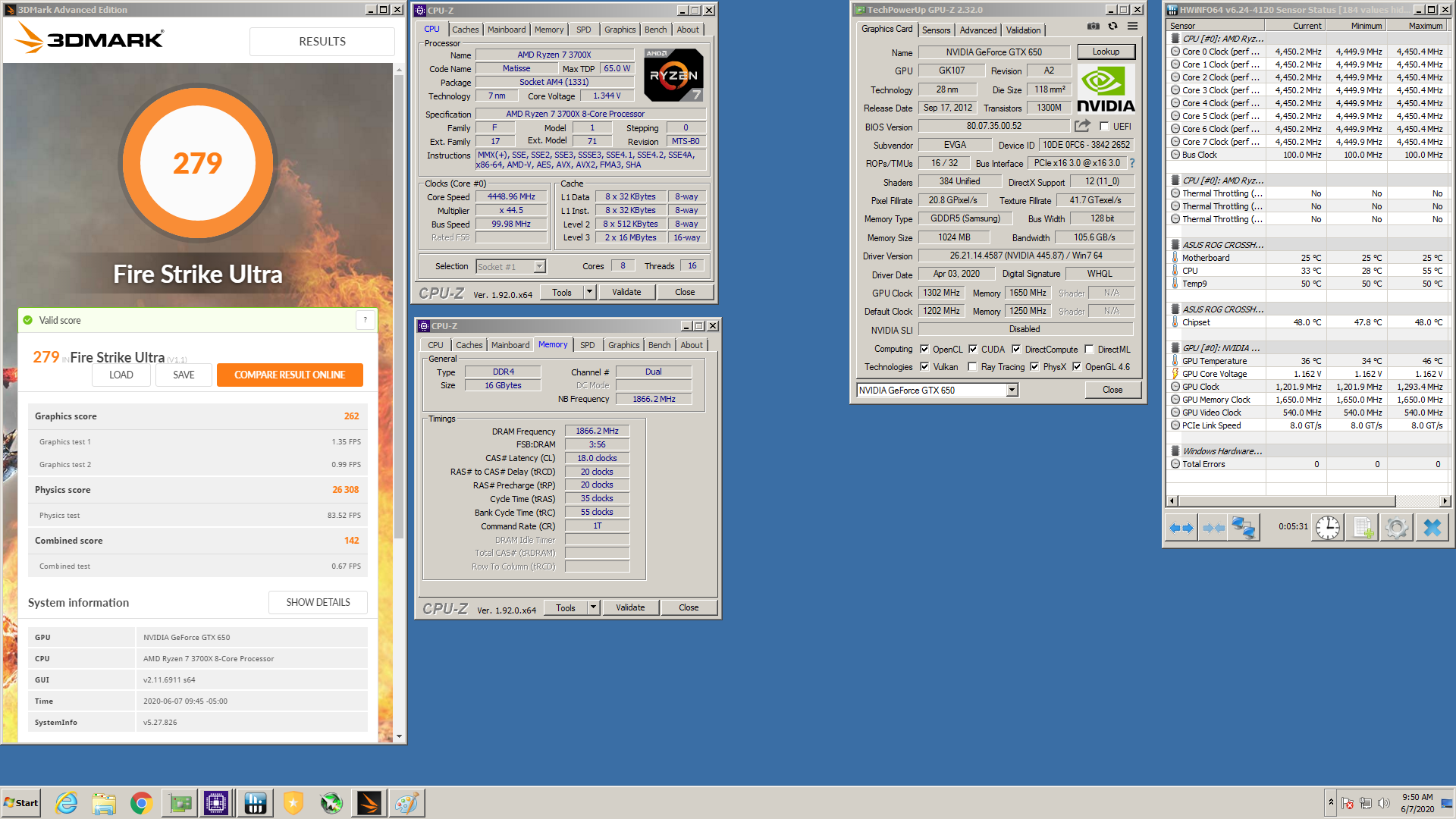Screen dimensions: 1456x819
Task: Click the green jet taskbar icon
Action: (331, 803)
